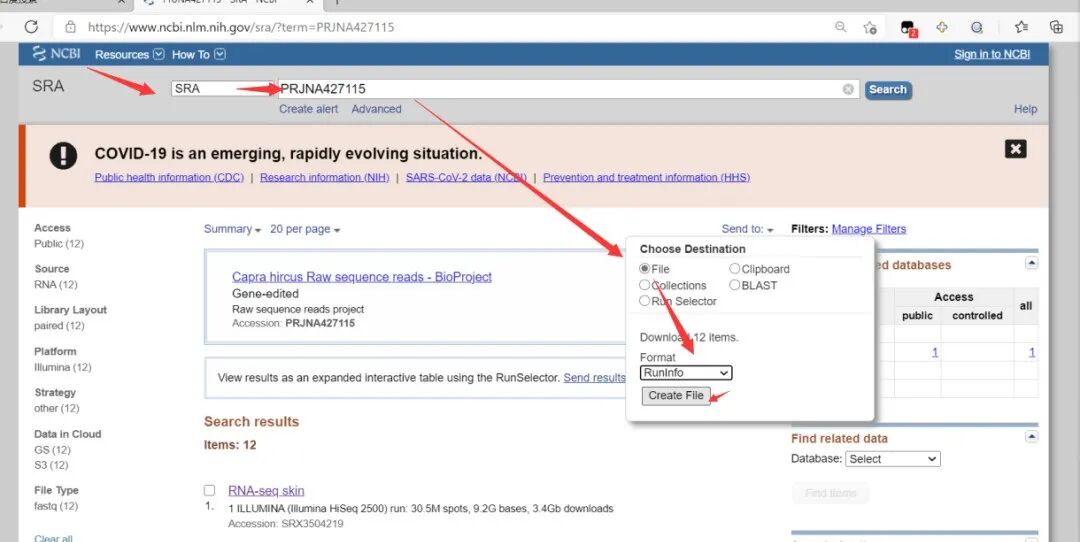1080x542 pixels.
Task: Filter by RNA (12) source
Action: 56,284
